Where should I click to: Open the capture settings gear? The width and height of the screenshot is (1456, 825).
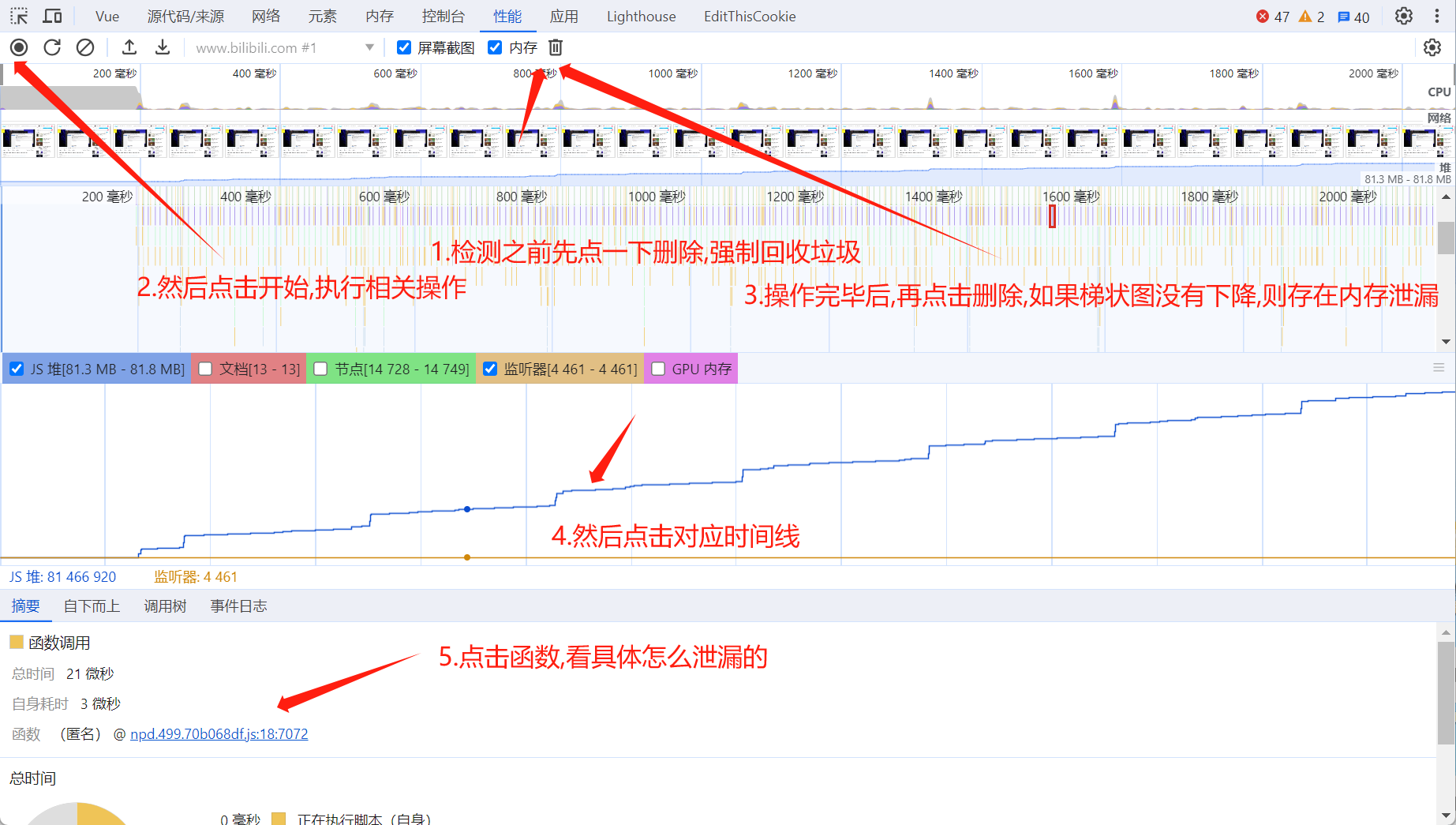pos(1432,48)
